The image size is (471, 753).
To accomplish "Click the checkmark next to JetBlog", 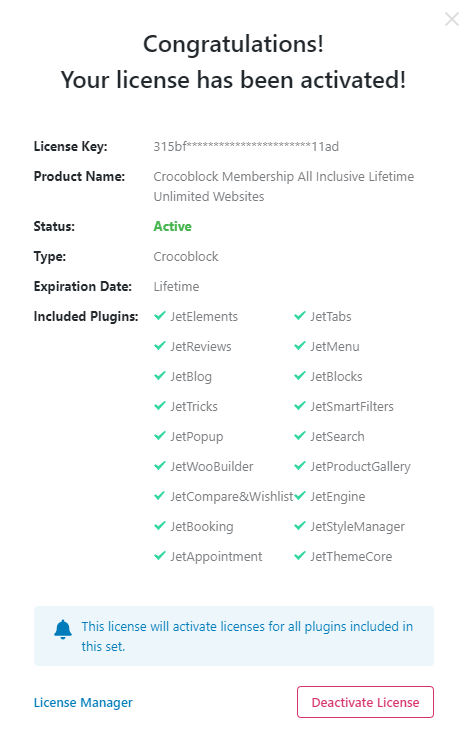I will coord(160,376).
